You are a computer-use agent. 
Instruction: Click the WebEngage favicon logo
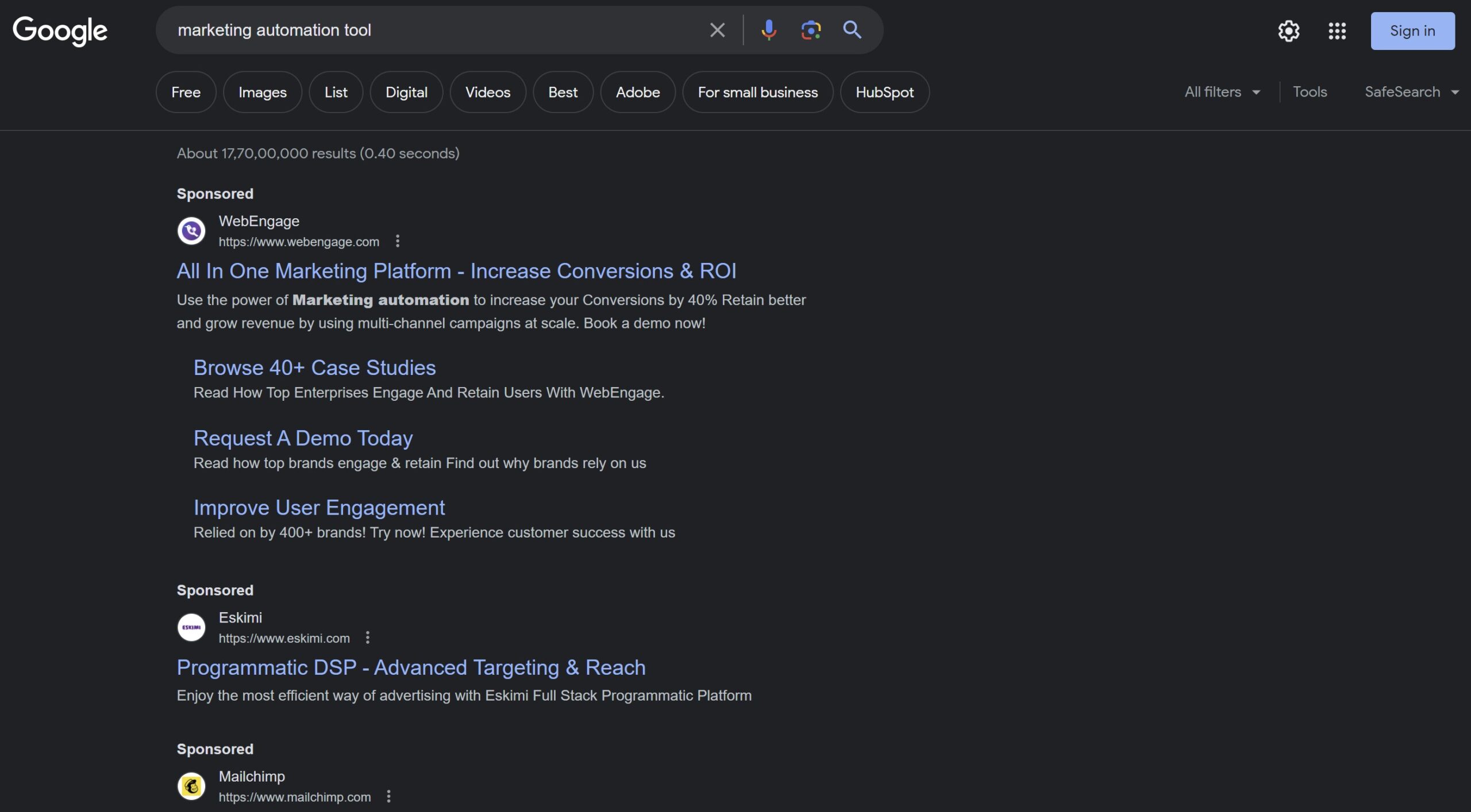tap(191, 231)
